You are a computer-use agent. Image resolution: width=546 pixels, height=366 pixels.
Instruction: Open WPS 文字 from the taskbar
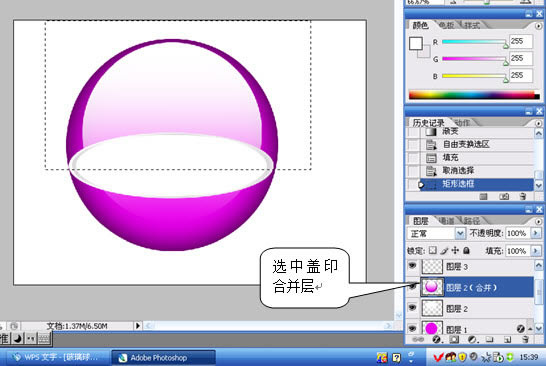click(56, 357)
